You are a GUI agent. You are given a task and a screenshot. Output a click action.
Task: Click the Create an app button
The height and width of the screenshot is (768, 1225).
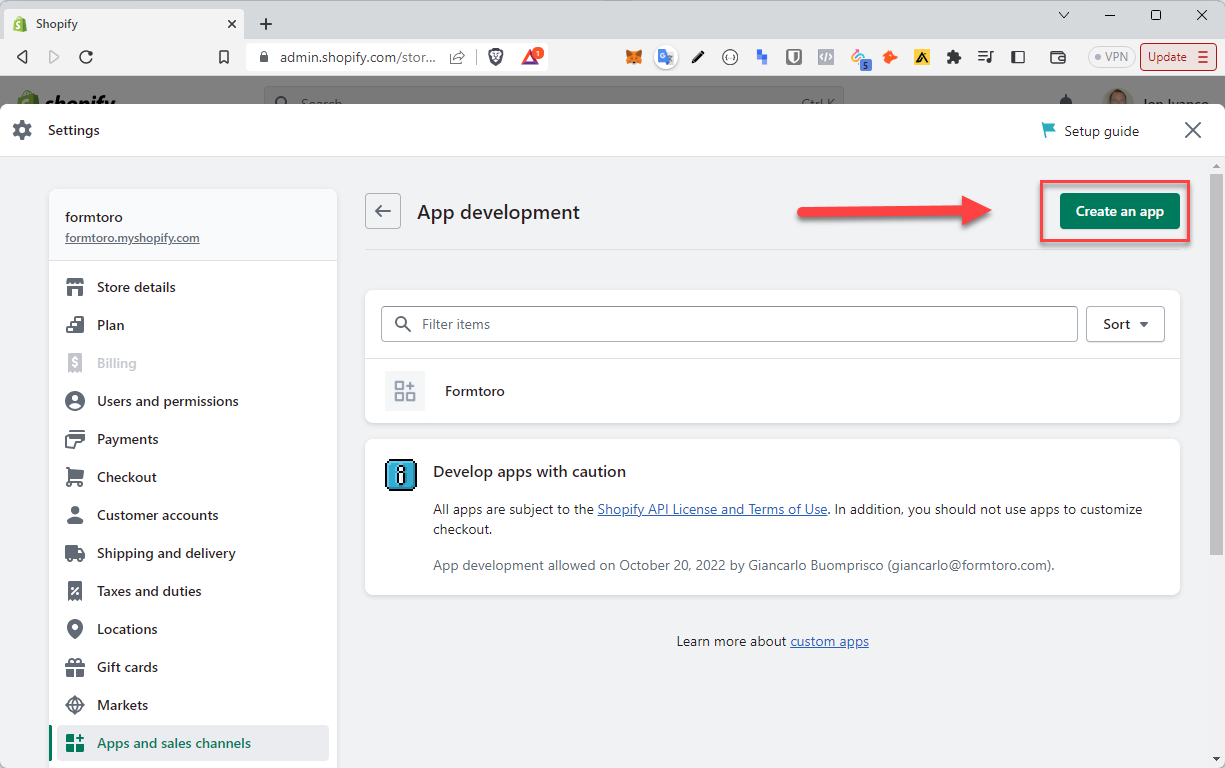(x=1119, y=211)
